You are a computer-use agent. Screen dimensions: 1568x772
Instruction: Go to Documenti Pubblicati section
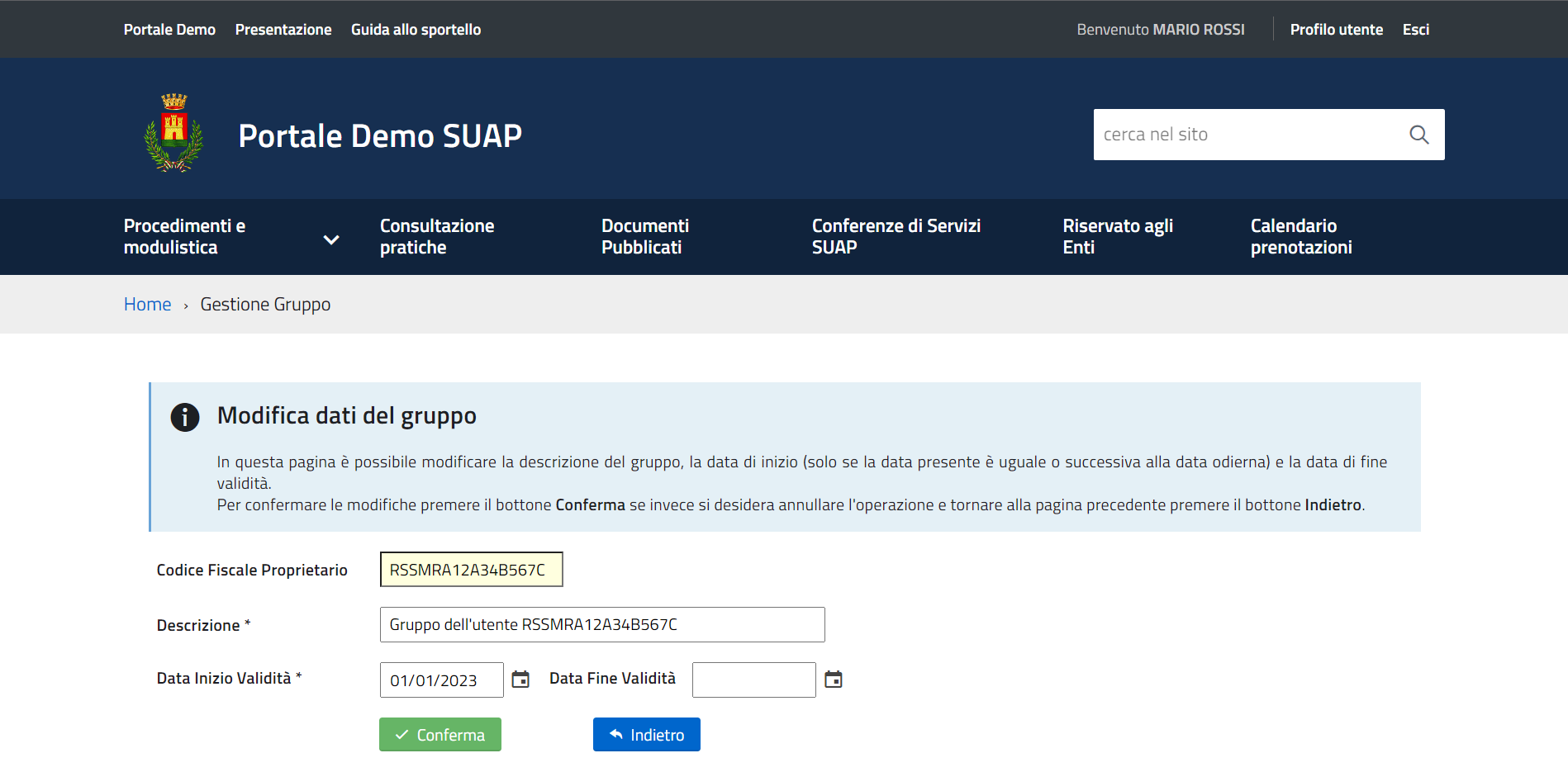[x=644, y=237]
